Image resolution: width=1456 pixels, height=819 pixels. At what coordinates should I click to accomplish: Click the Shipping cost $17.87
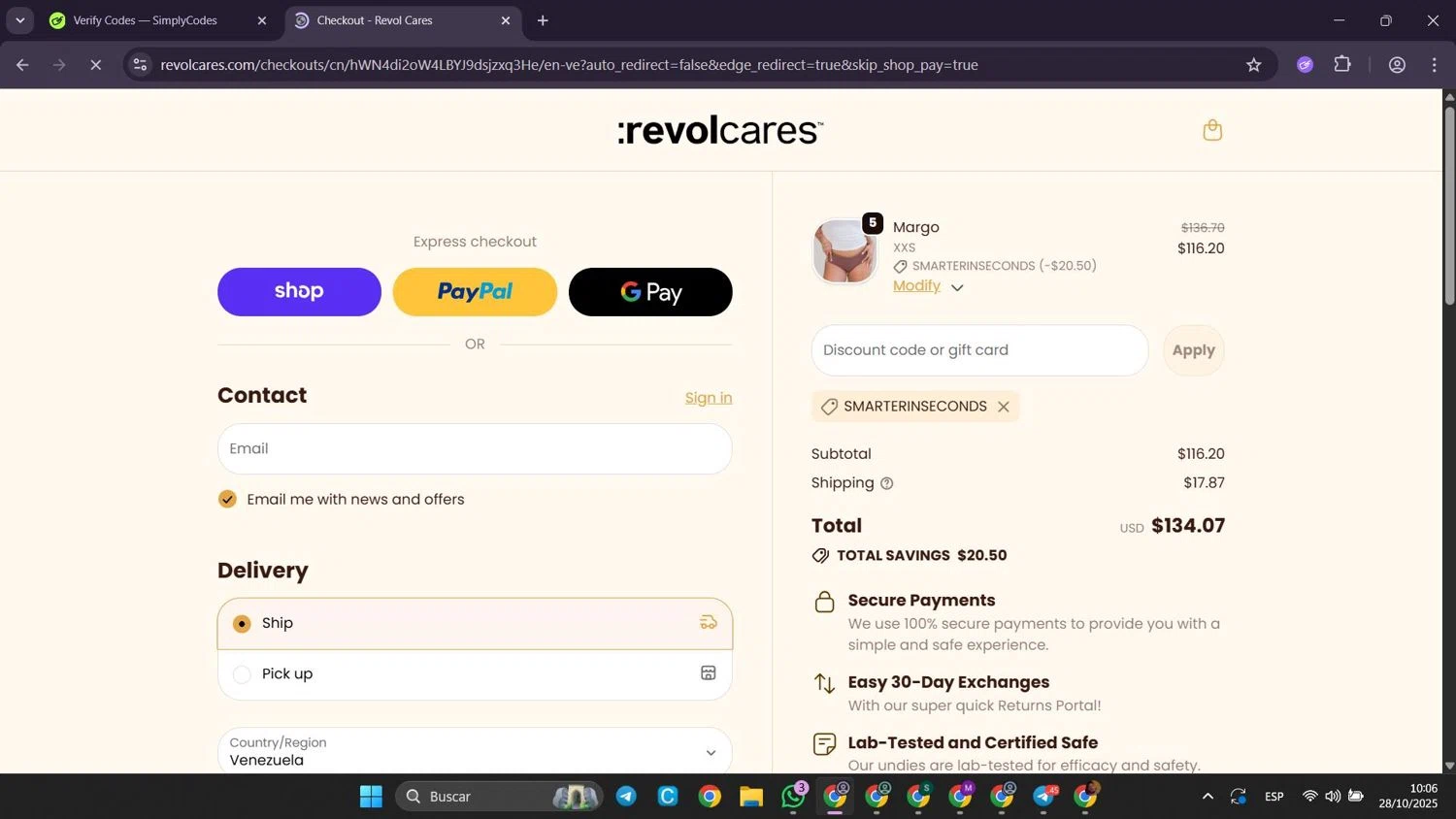[x=1204, y=483]
